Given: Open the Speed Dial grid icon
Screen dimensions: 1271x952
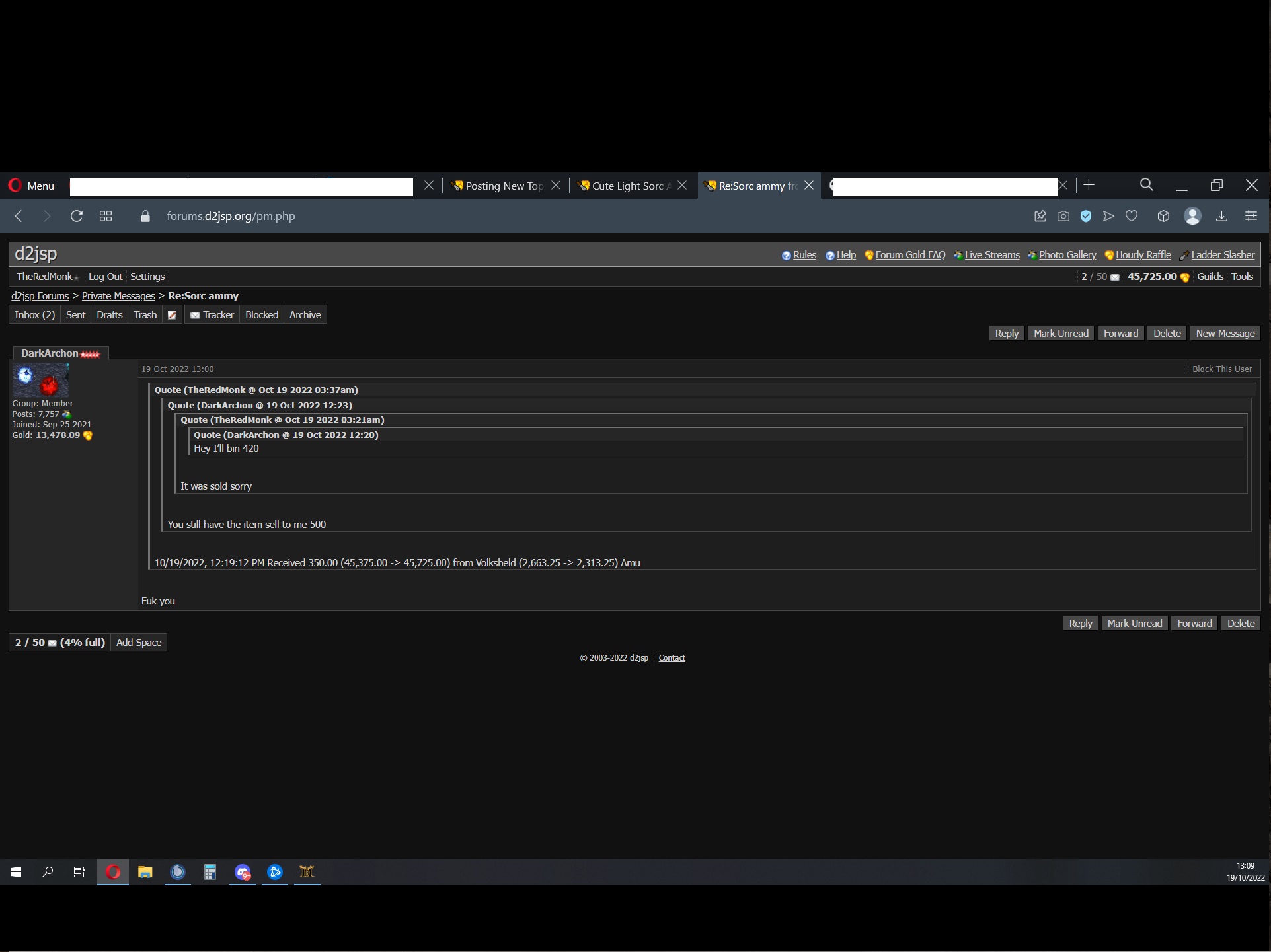Looking at the screenshot, I should (106, 216).
